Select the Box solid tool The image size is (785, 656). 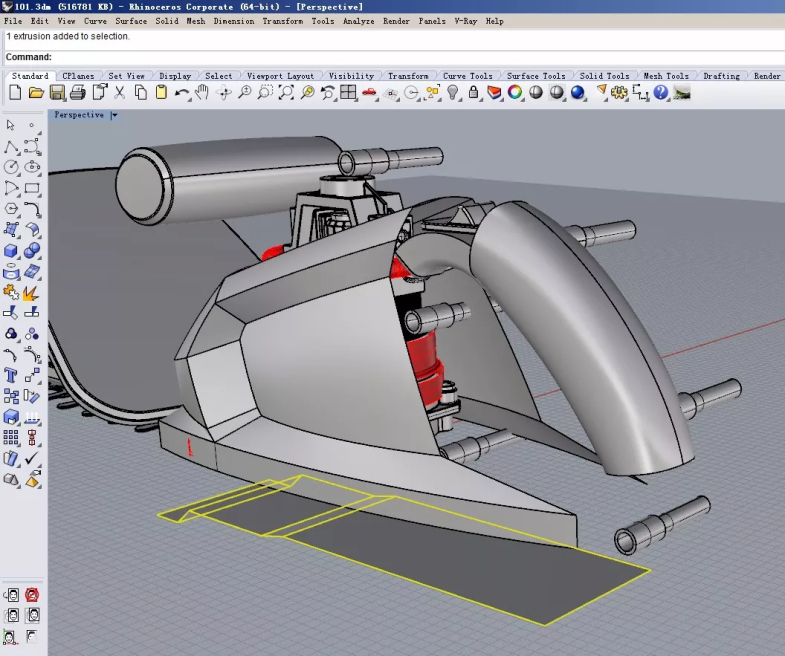(x=11, y=251)
